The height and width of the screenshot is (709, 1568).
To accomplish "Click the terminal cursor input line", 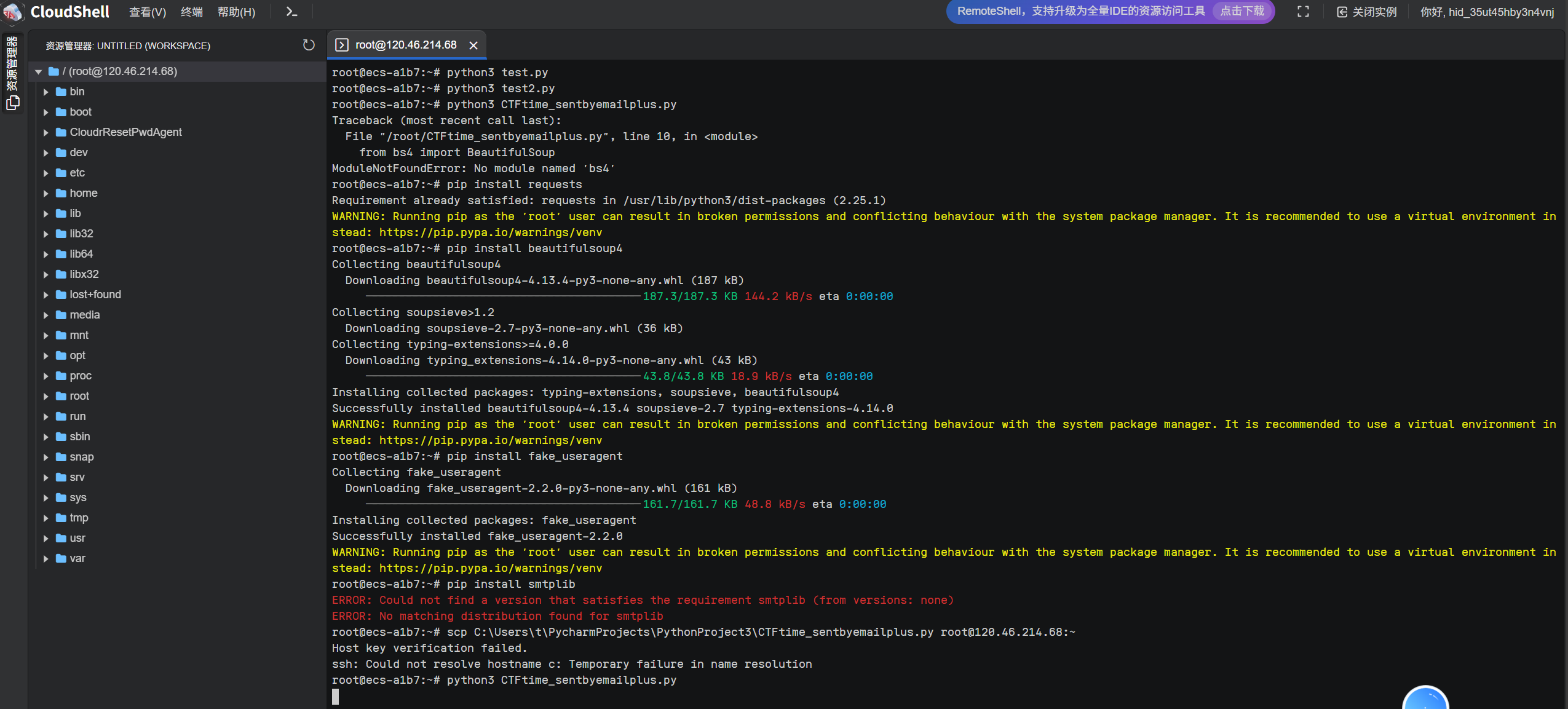I will 336,696.
